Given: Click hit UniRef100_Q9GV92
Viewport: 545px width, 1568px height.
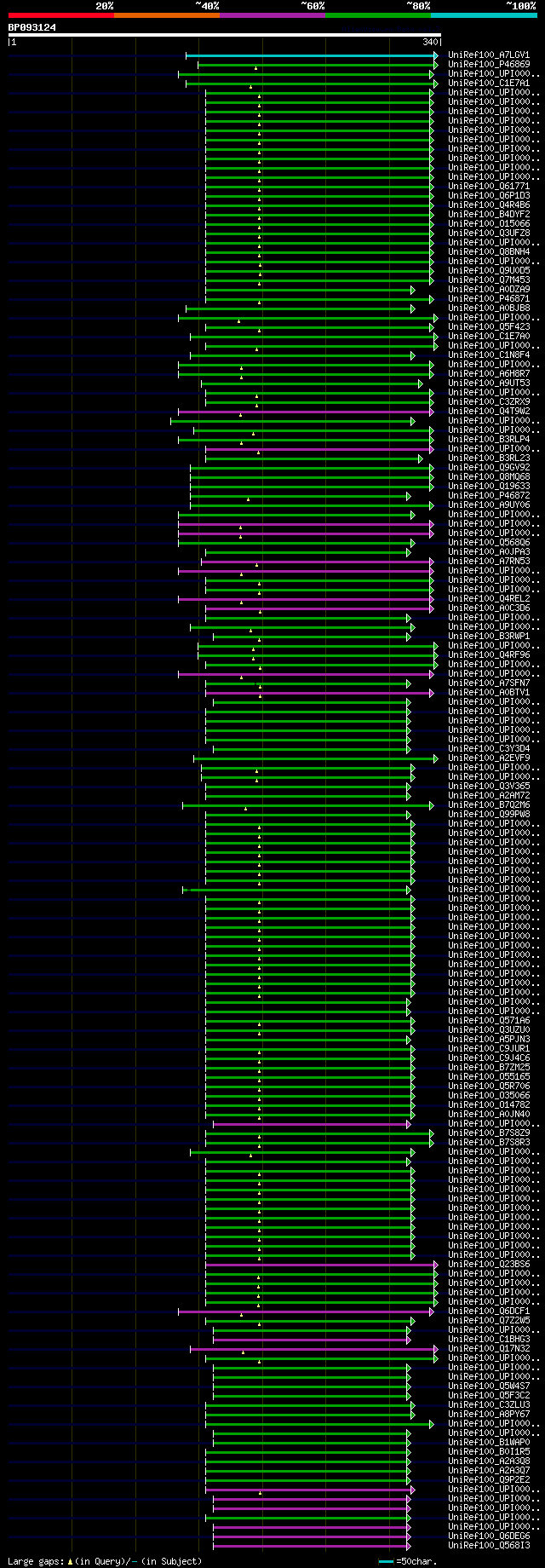Looking at the screenshot, I should tap(489, 468).
